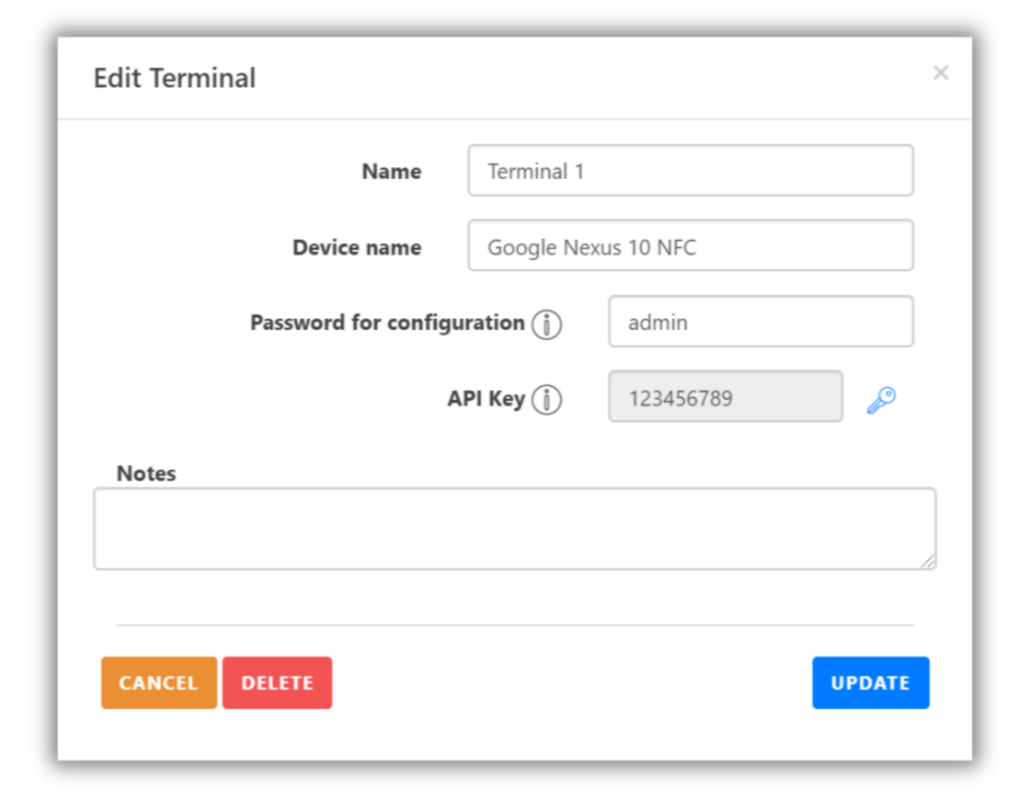Viewport: 1030px width, 801px height.
Task: Click inside the Notes text area
Action: pos(514,529)
